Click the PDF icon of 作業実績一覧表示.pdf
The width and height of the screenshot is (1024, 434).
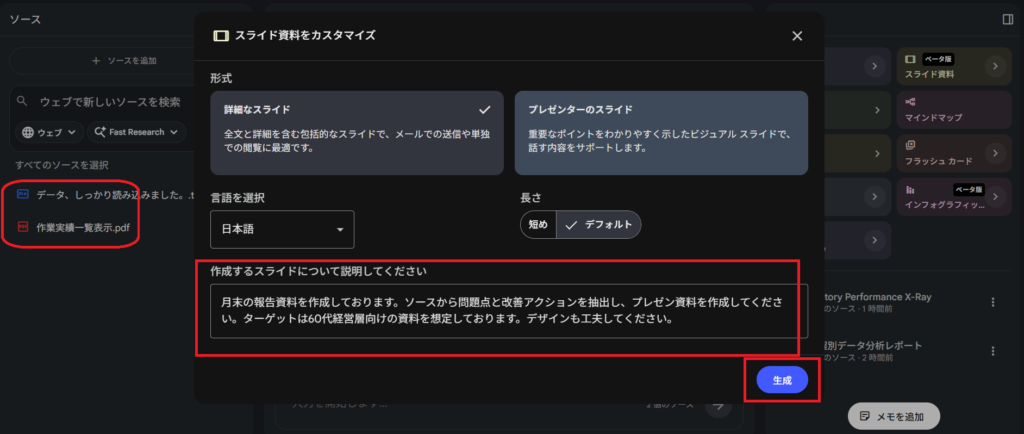[23, 226]
